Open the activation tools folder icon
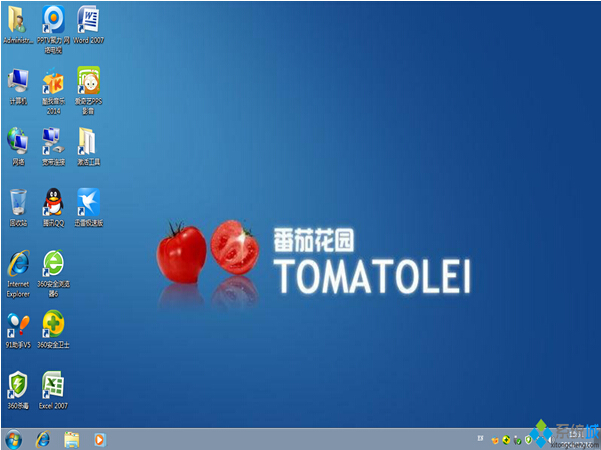The image size is (601, 450). [88, 141]
